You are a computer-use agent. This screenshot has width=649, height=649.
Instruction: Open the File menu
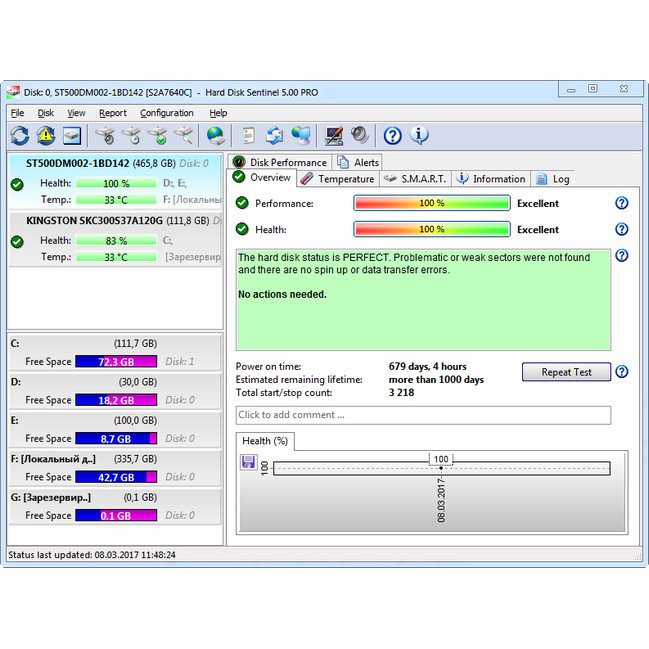pos(17,113)
